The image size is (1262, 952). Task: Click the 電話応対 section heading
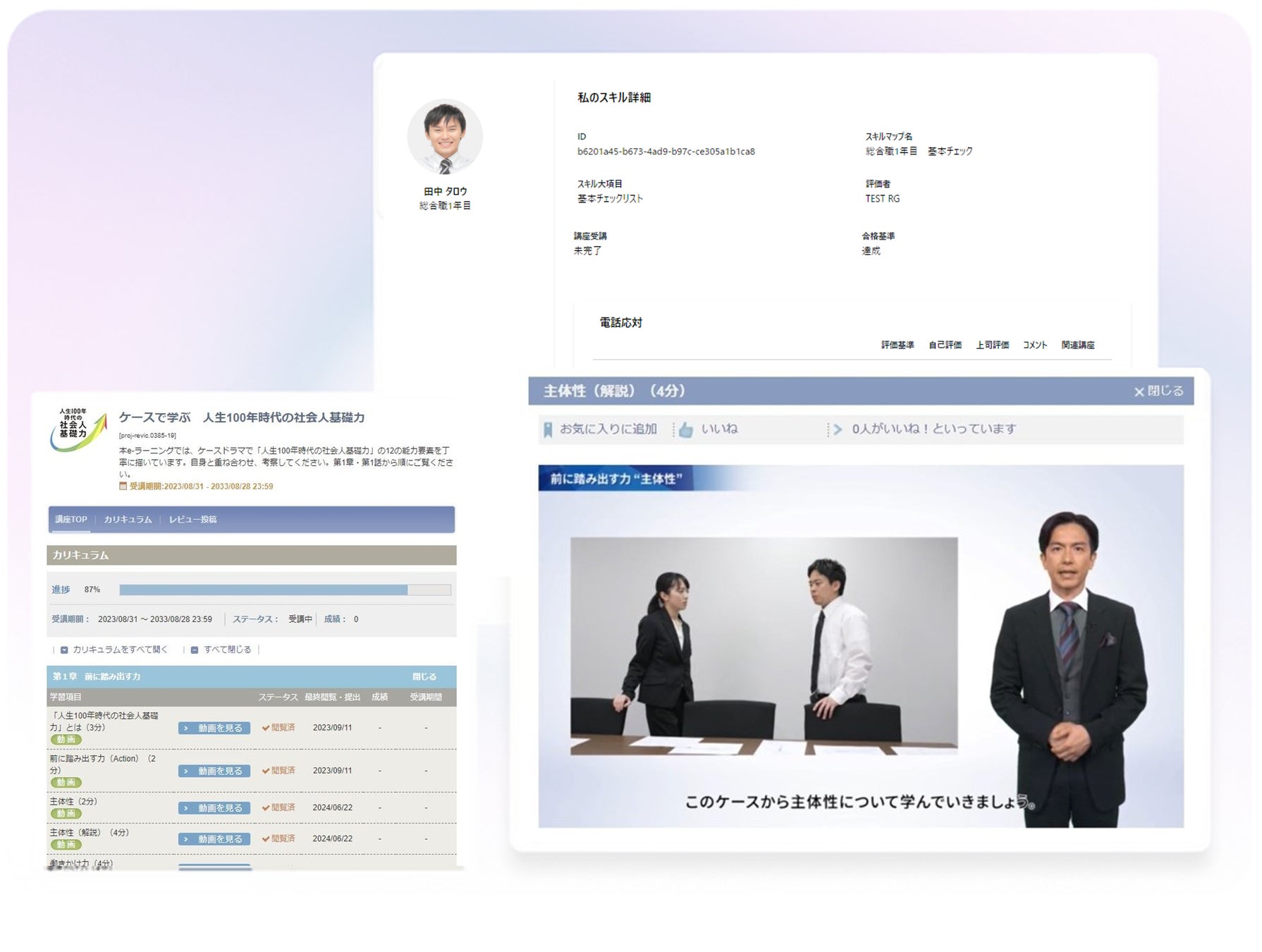[x=621, y=323]
